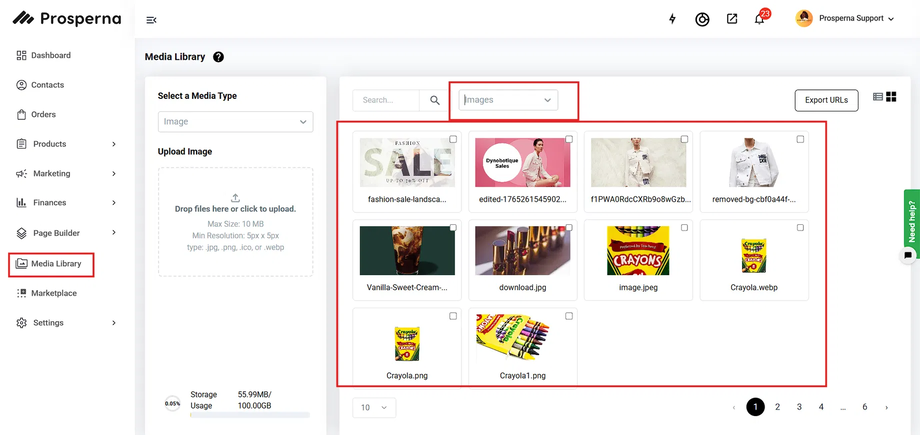Click into the Search input field
This screenshot has width=920, height=435.
point(386,100)
